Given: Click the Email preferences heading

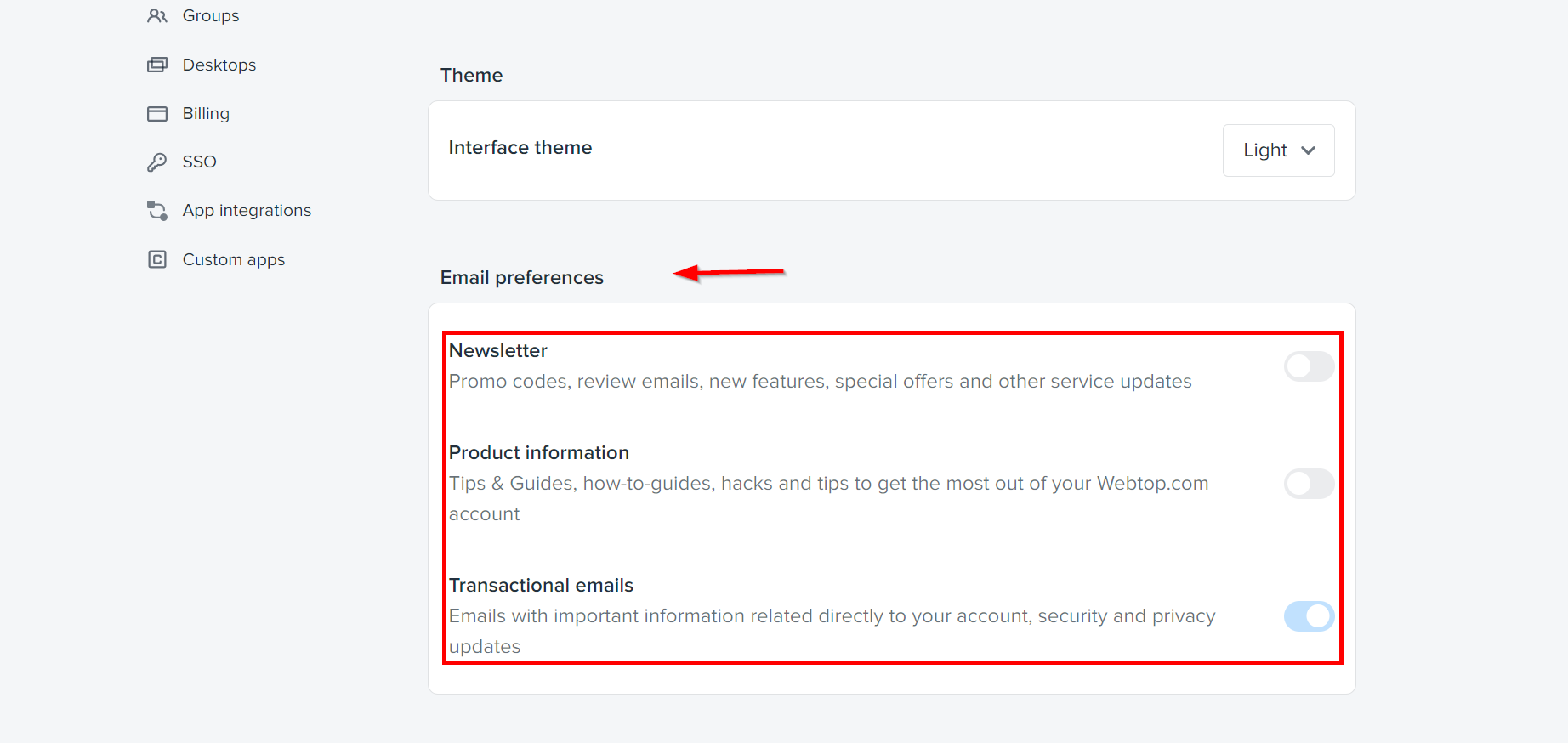Looking at the screenshot, I should coord(521,276).
